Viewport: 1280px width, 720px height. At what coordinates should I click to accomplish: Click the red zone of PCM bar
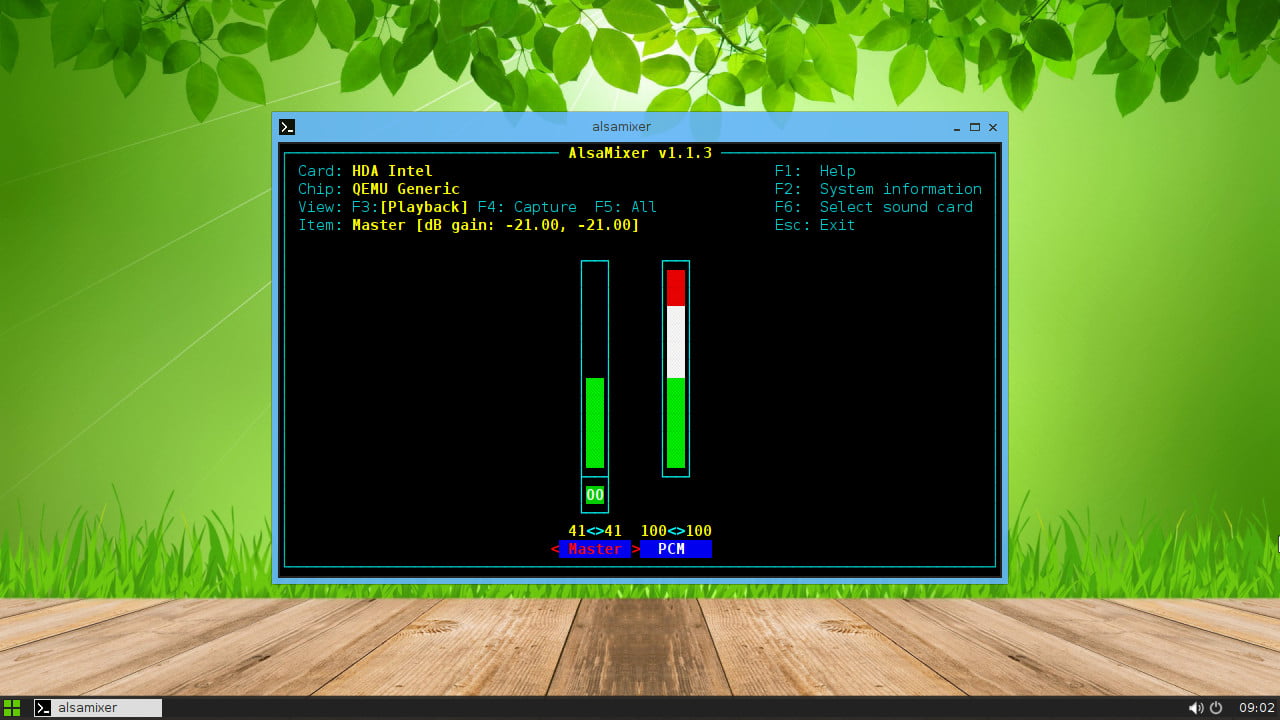click(676, 288)
